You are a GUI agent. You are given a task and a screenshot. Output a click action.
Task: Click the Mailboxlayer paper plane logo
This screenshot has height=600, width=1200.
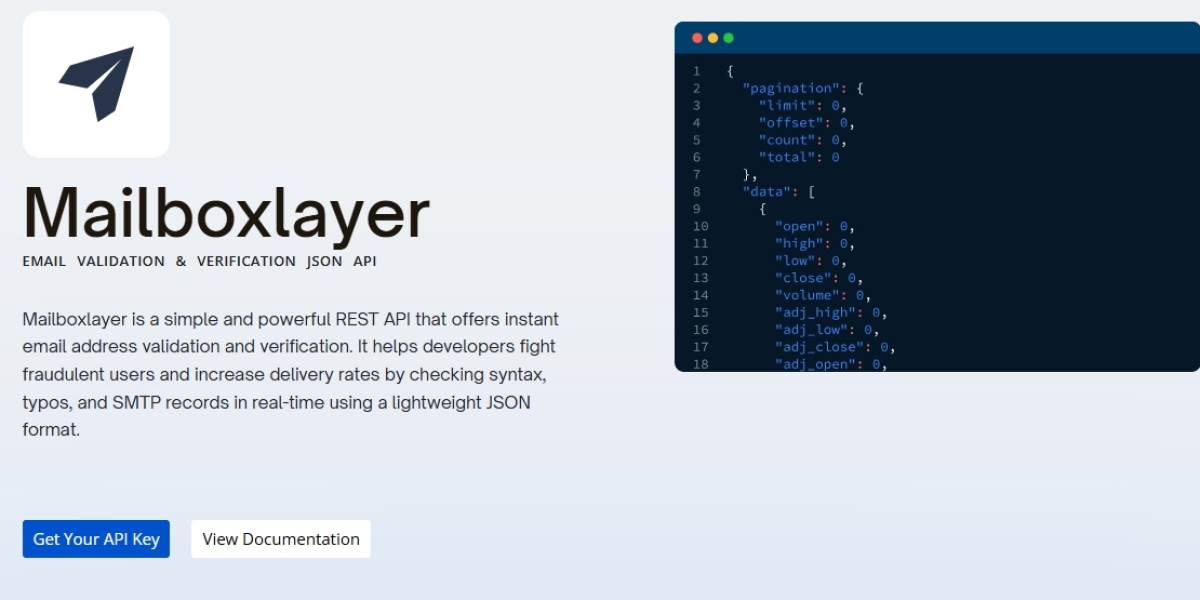pos(96,84)
